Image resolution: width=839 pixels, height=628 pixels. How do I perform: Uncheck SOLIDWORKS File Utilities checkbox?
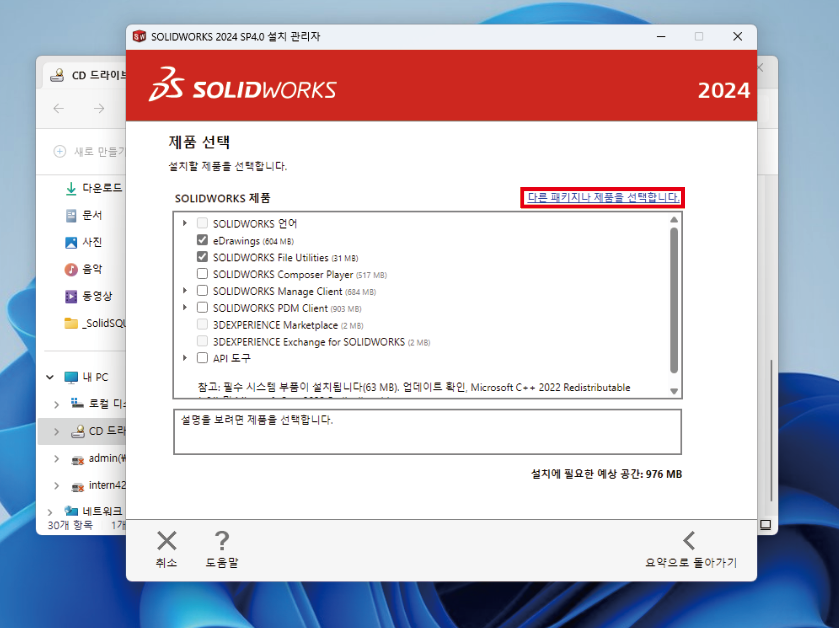[202, 257]
